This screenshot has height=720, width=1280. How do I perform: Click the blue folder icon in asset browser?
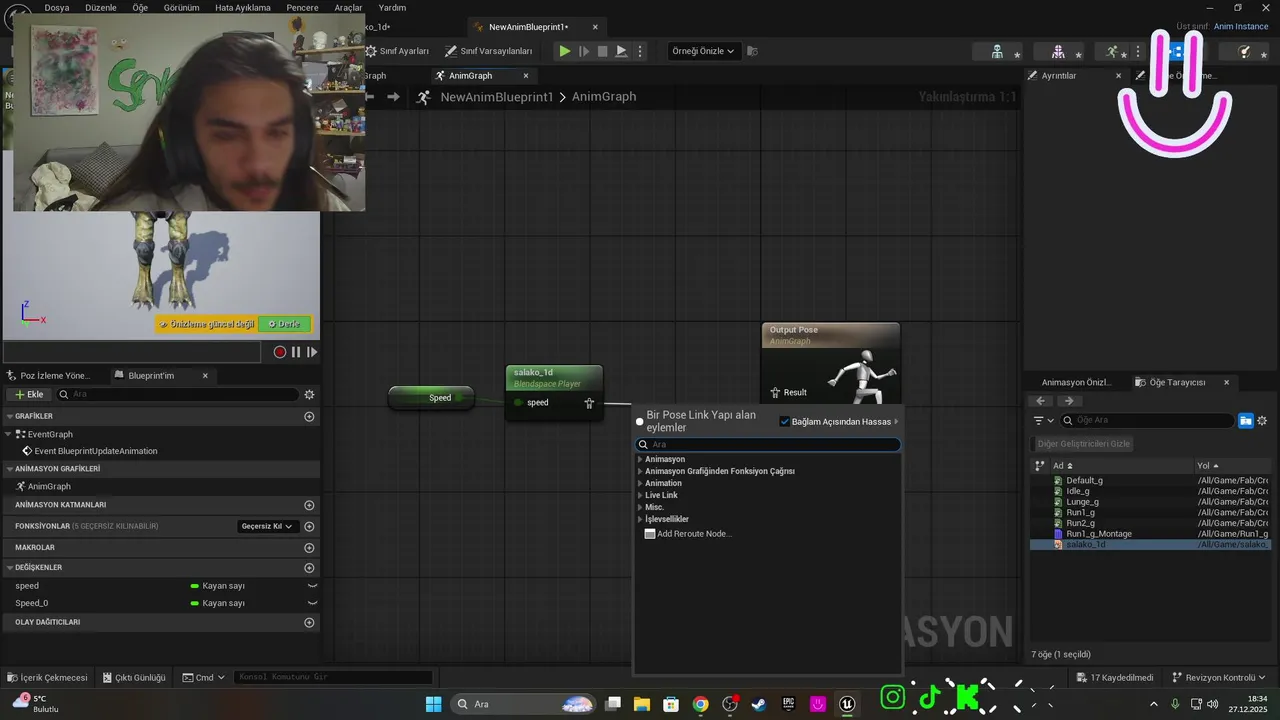point(1245,421)
